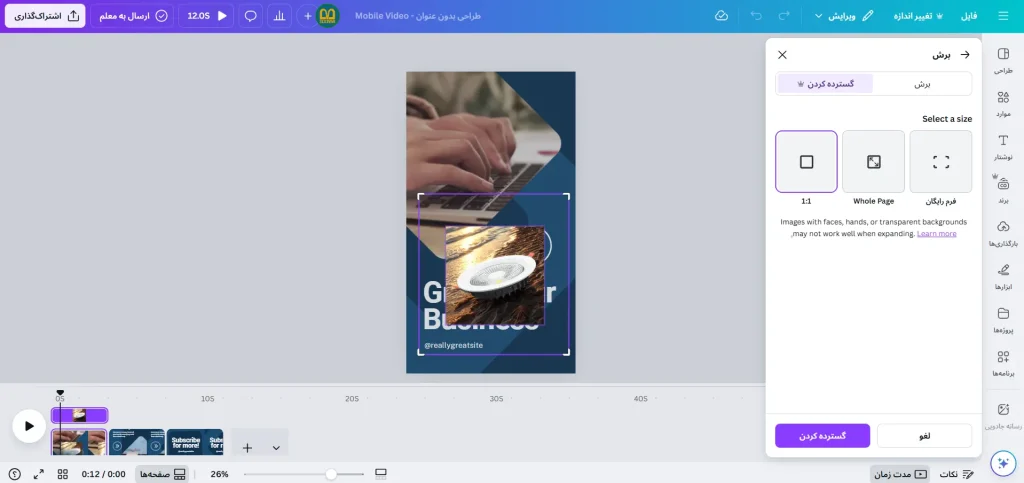The image size is (1024, 483).
Task: Switch to the Crop (برش) tab
Action: coord(922,84)
